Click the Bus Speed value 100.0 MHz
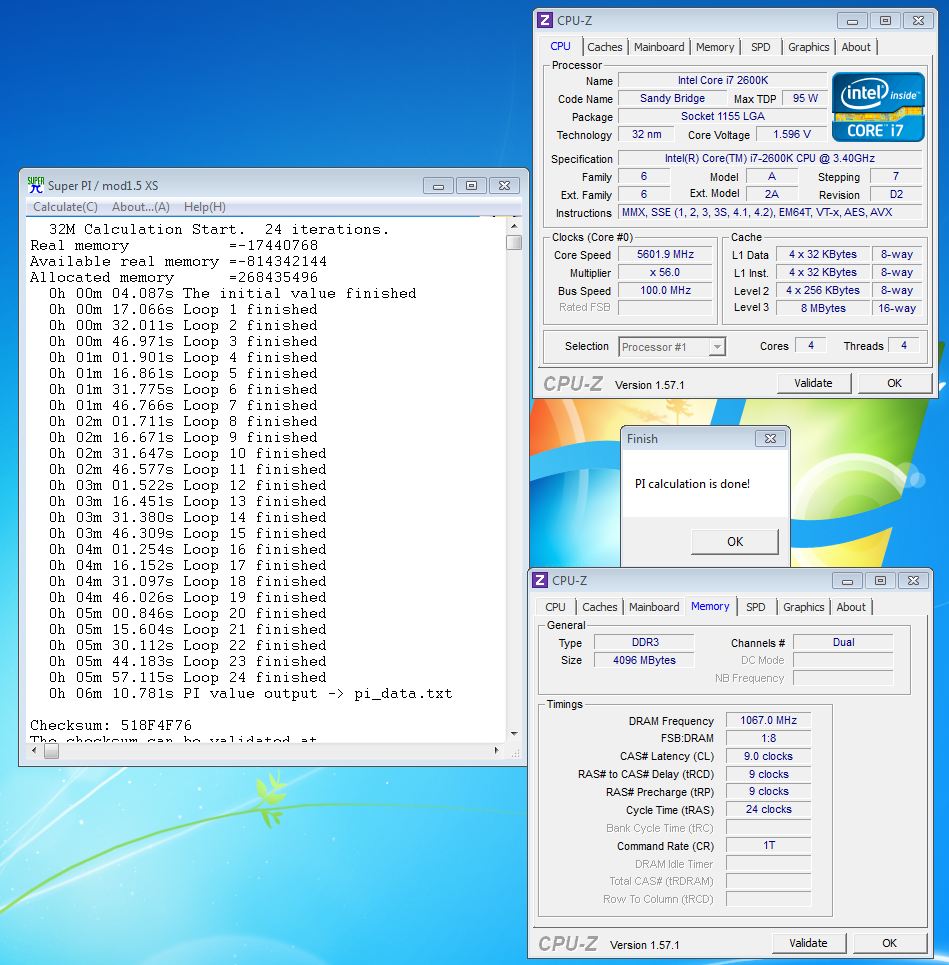Screen dimensions: 949x965 [665, 290]
